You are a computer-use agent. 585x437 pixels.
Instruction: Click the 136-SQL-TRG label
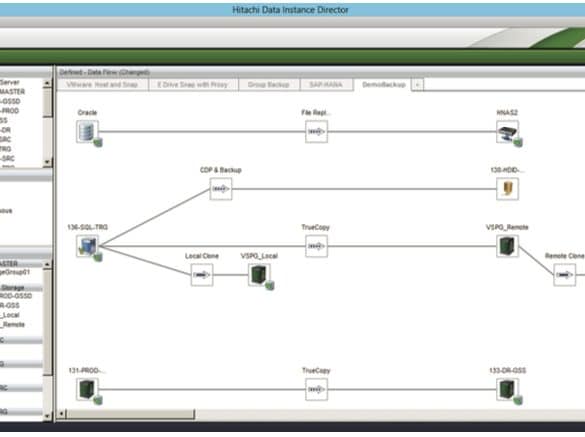[87, 227]
